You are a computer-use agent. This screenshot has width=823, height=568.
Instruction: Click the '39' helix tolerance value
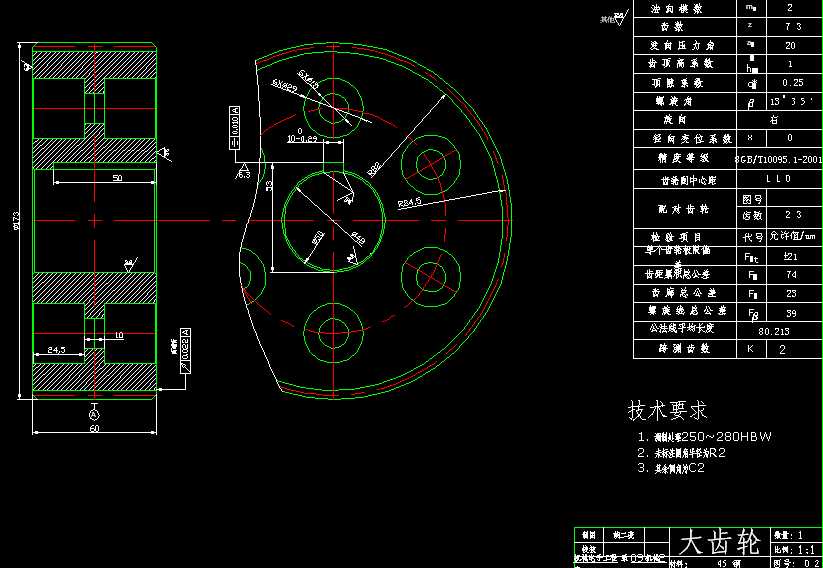[792, 313]
